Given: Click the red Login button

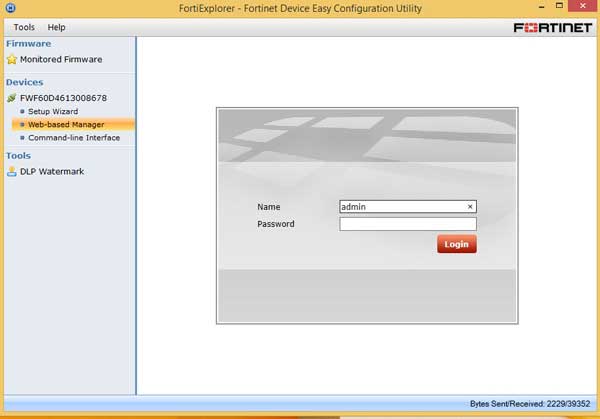Looking at the screenshot, I should coord(457,244).
